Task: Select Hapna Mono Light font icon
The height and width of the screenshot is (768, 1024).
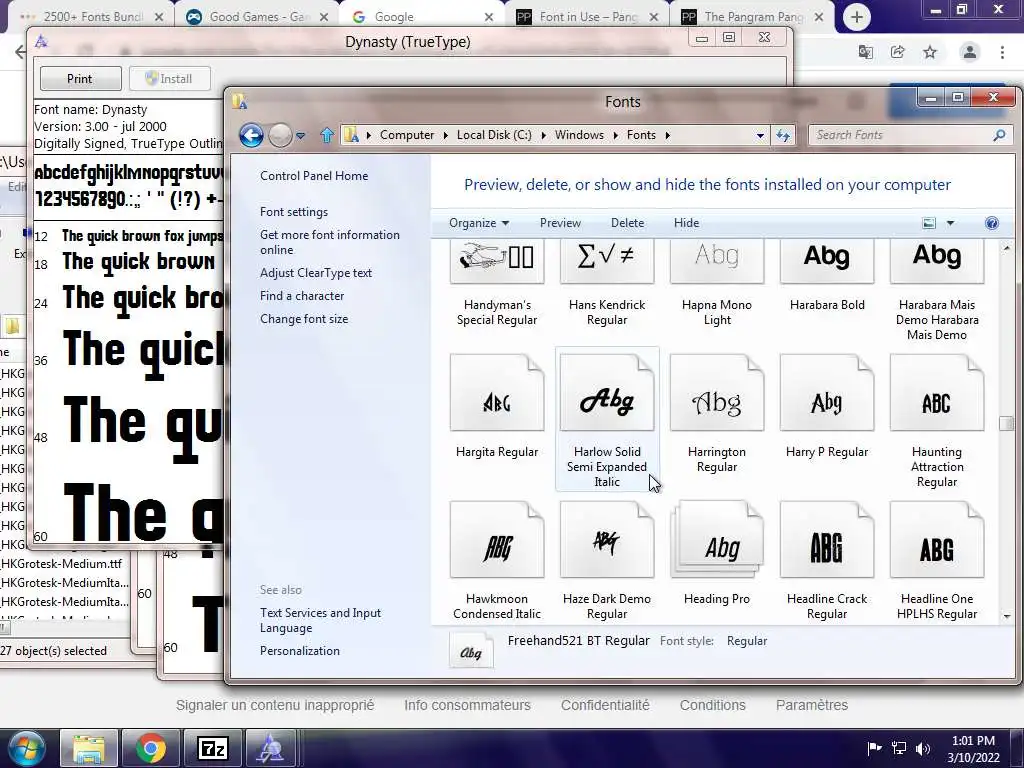Action: (716, 261)
